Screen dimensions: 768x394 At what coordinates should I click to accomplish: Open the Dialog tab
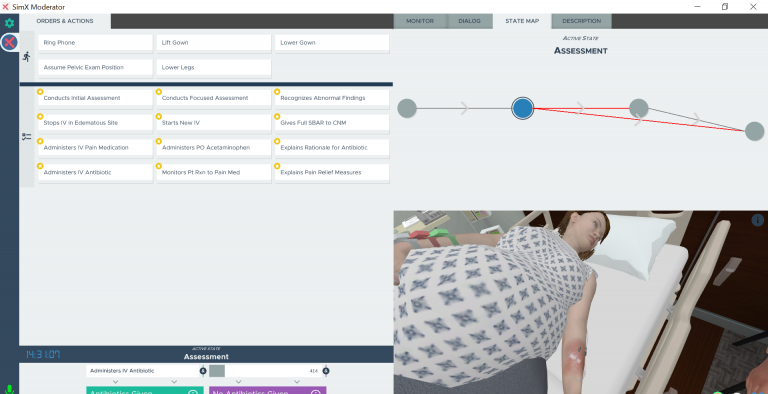click(x=469, y=21)
